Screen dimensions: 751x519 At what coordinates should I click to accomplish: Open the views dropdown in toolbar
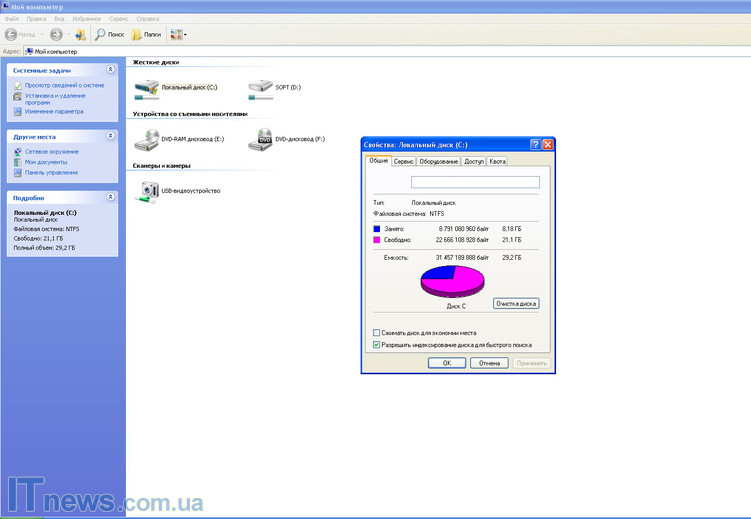click(x=179, y=34)
